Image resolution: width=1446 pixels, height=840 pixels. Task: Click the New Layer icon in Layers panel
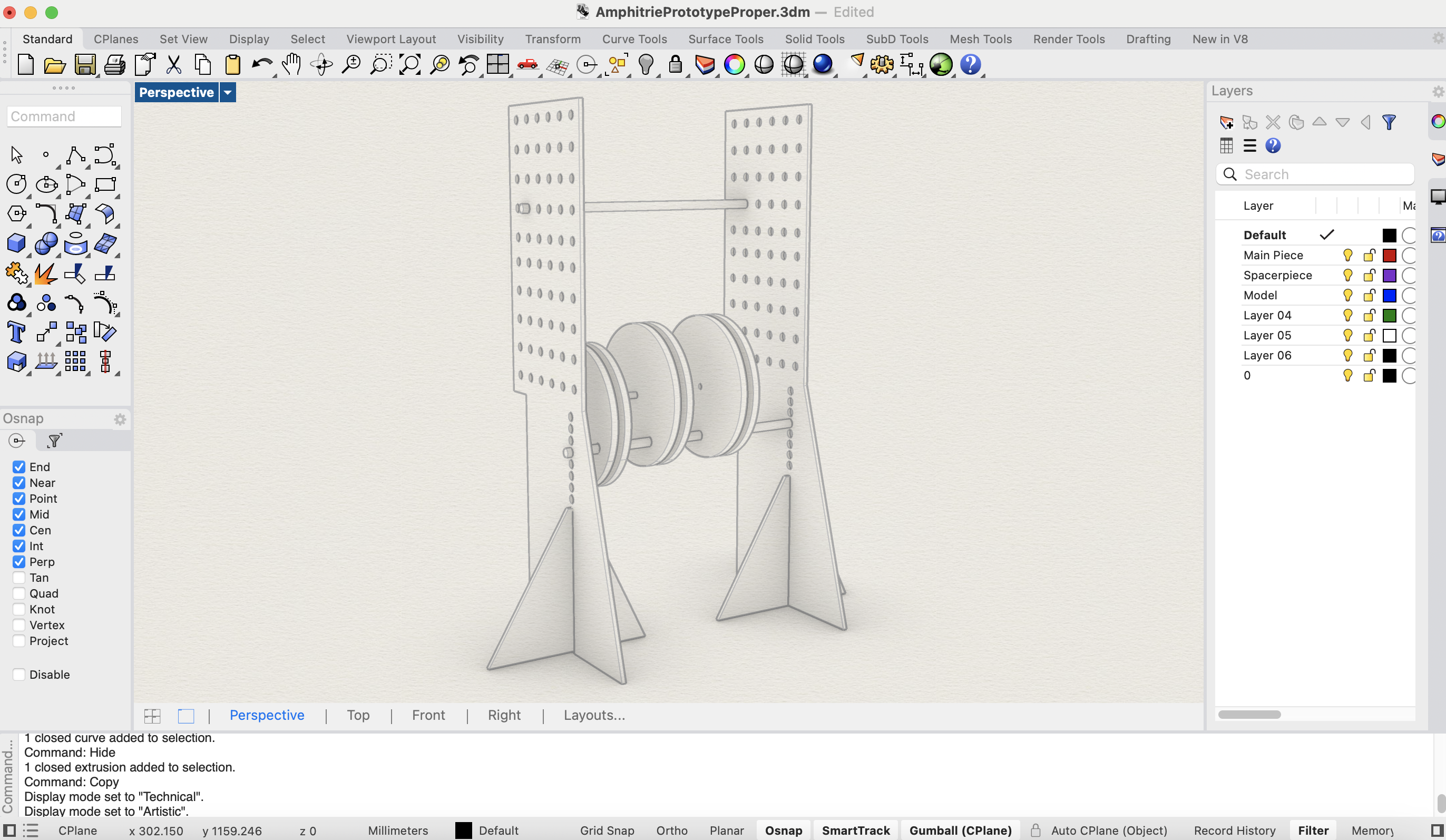click(1226, 122)
